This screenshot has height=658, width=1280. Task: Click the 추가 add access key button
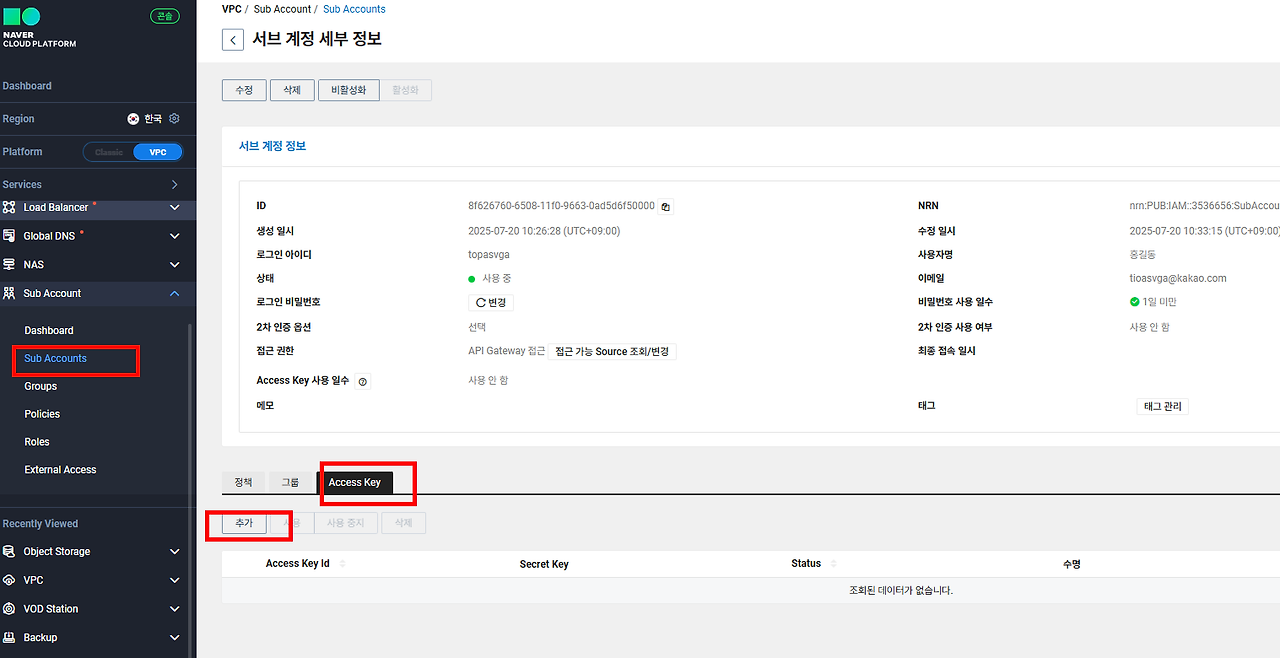pyautogui.click(x=244, y=523)
